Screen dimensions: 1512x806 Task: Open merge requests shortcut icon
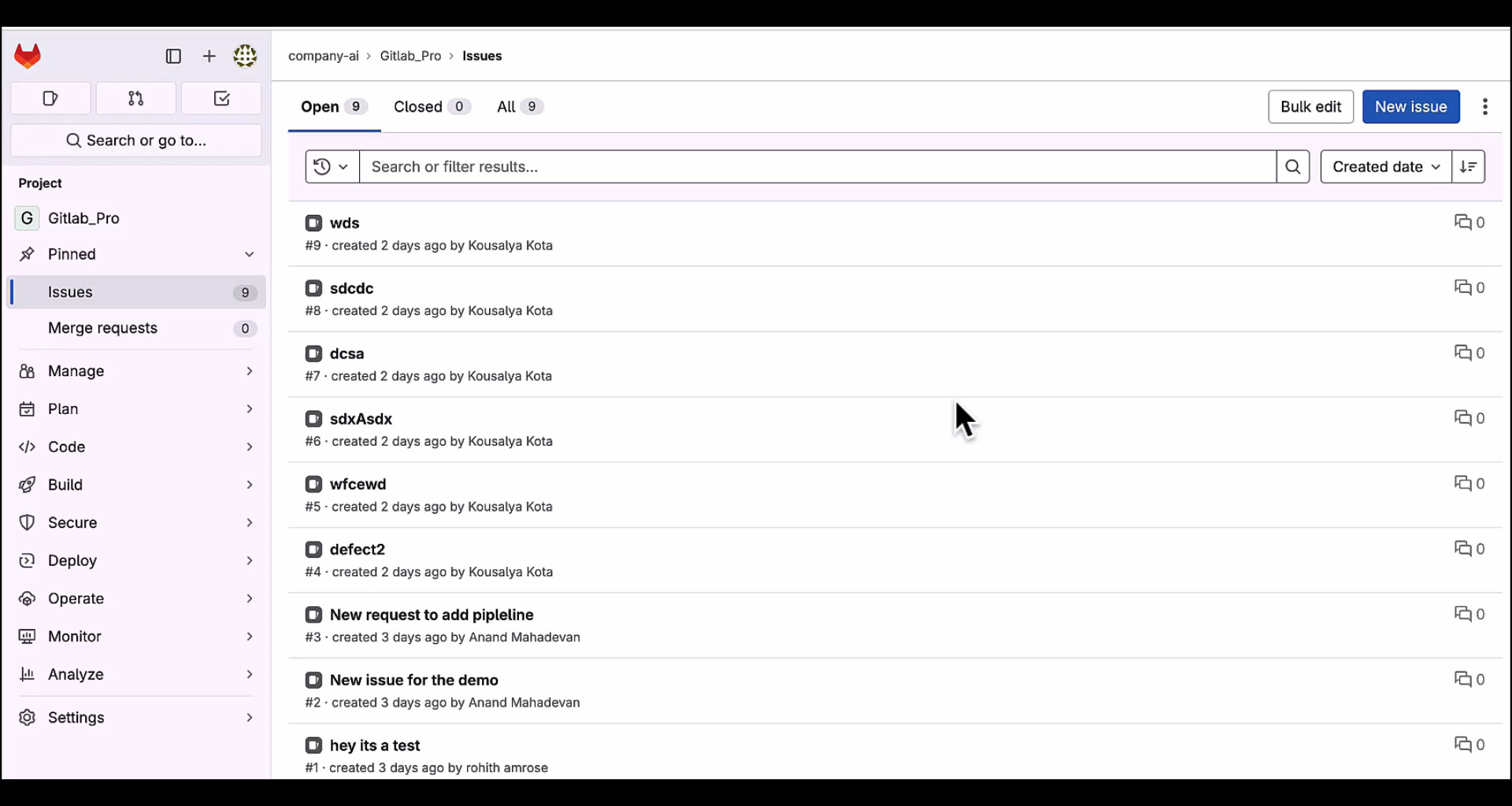coord(135,98)
